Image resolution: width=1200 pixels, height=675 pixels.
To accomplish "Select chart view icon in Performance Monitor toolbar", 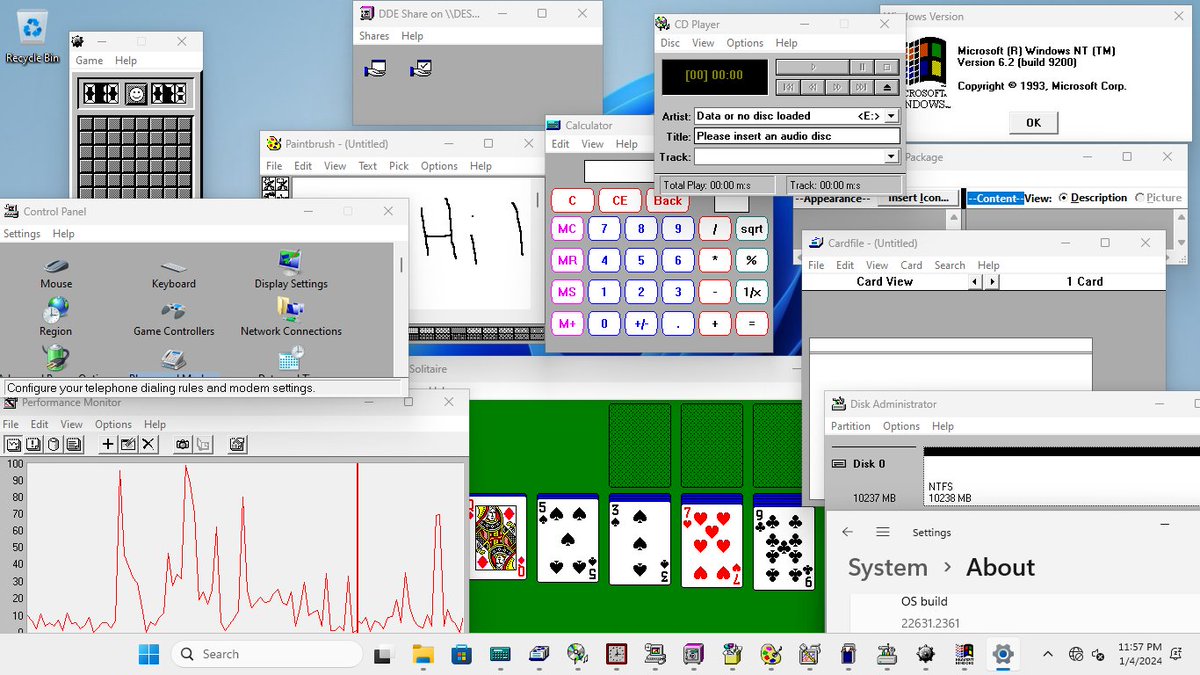I will click(12, 444).
